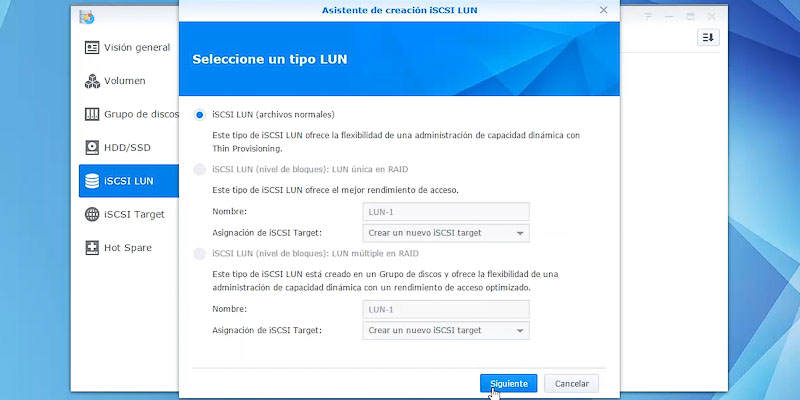The image size is (800, 400).
Task: Close the Storage Manager background window
Action: click(x=712, y=17)
